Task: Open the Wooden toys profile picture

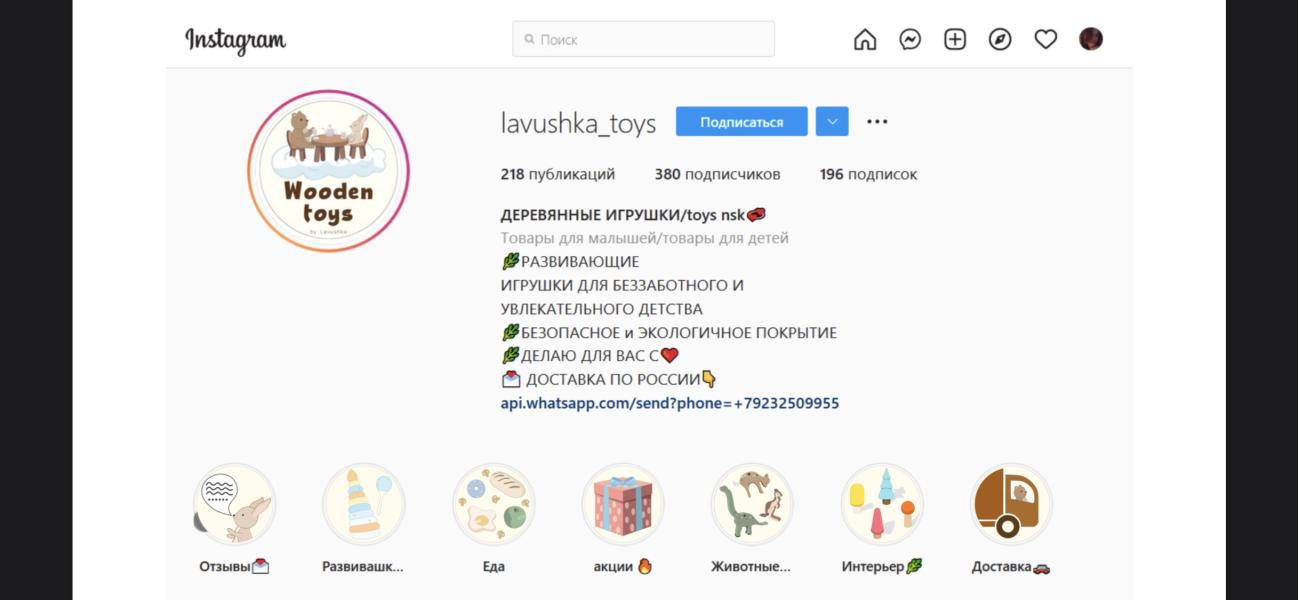Action: pyautogui.click(x=329, y=171)
